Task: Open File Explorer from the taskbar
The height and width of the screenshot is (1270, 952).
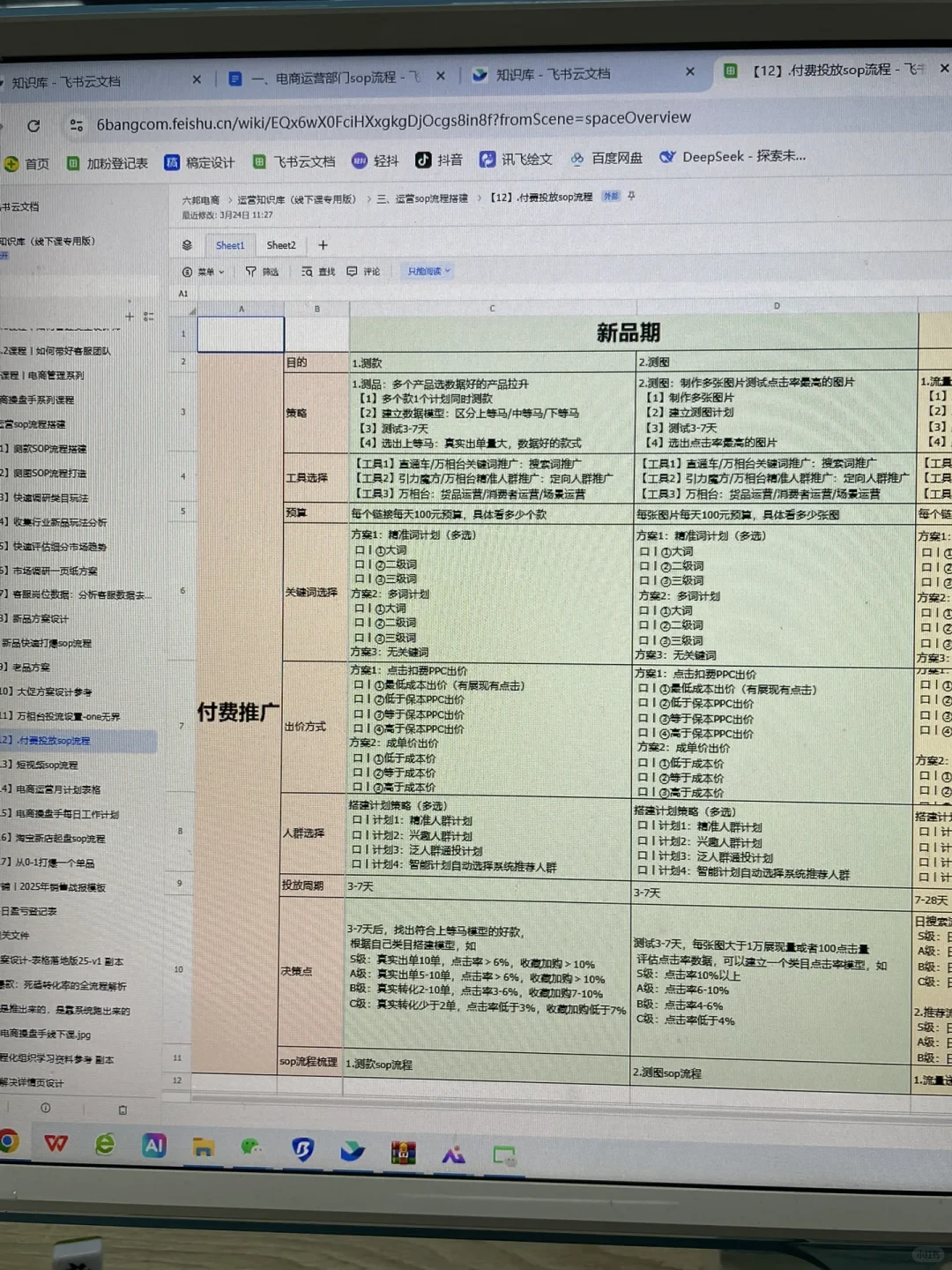Action: [x=204, y=1147]
